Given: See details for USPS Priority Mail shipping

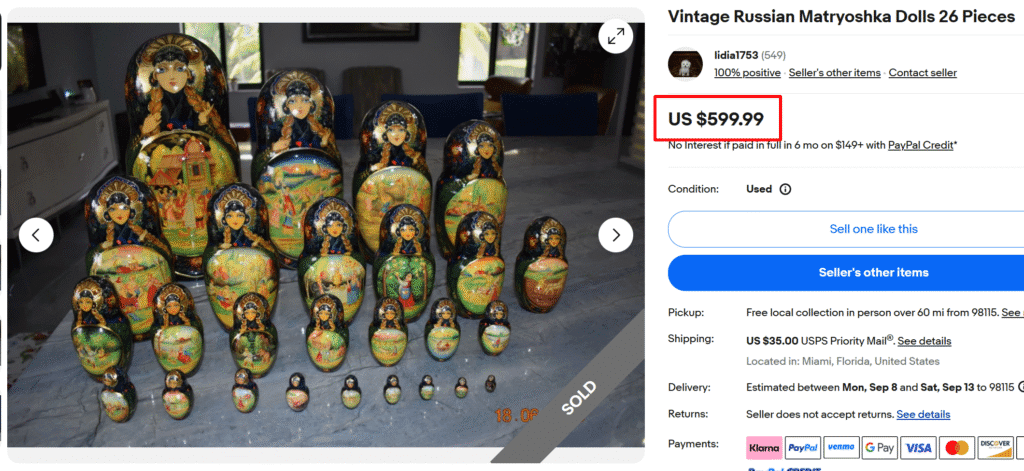Looking at the screenshot, I should pyautogui.click(x=924, y=341).
